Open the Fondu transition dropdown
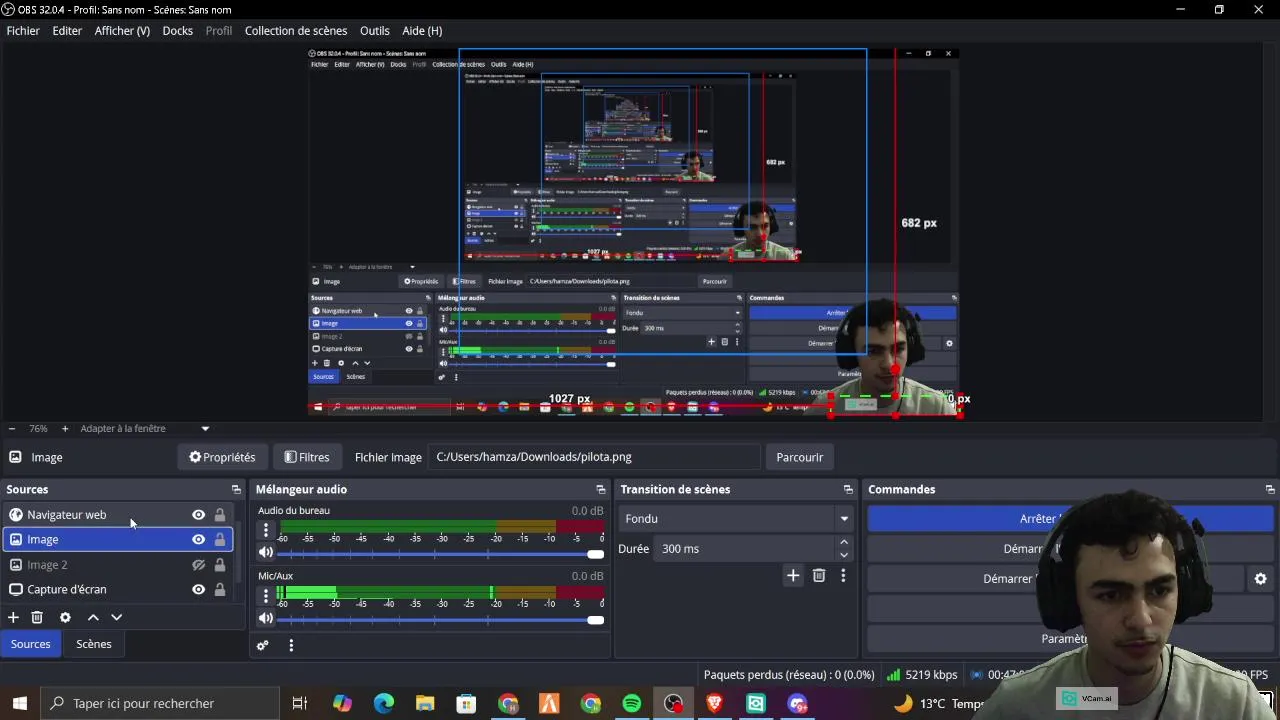 point(736,519)
